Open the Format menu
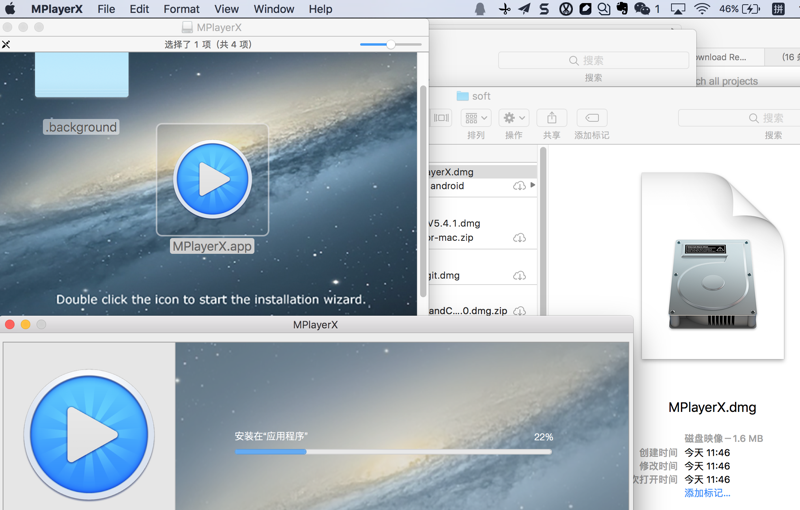The height and width of the screenshot is (510, 800). (181, 9)
